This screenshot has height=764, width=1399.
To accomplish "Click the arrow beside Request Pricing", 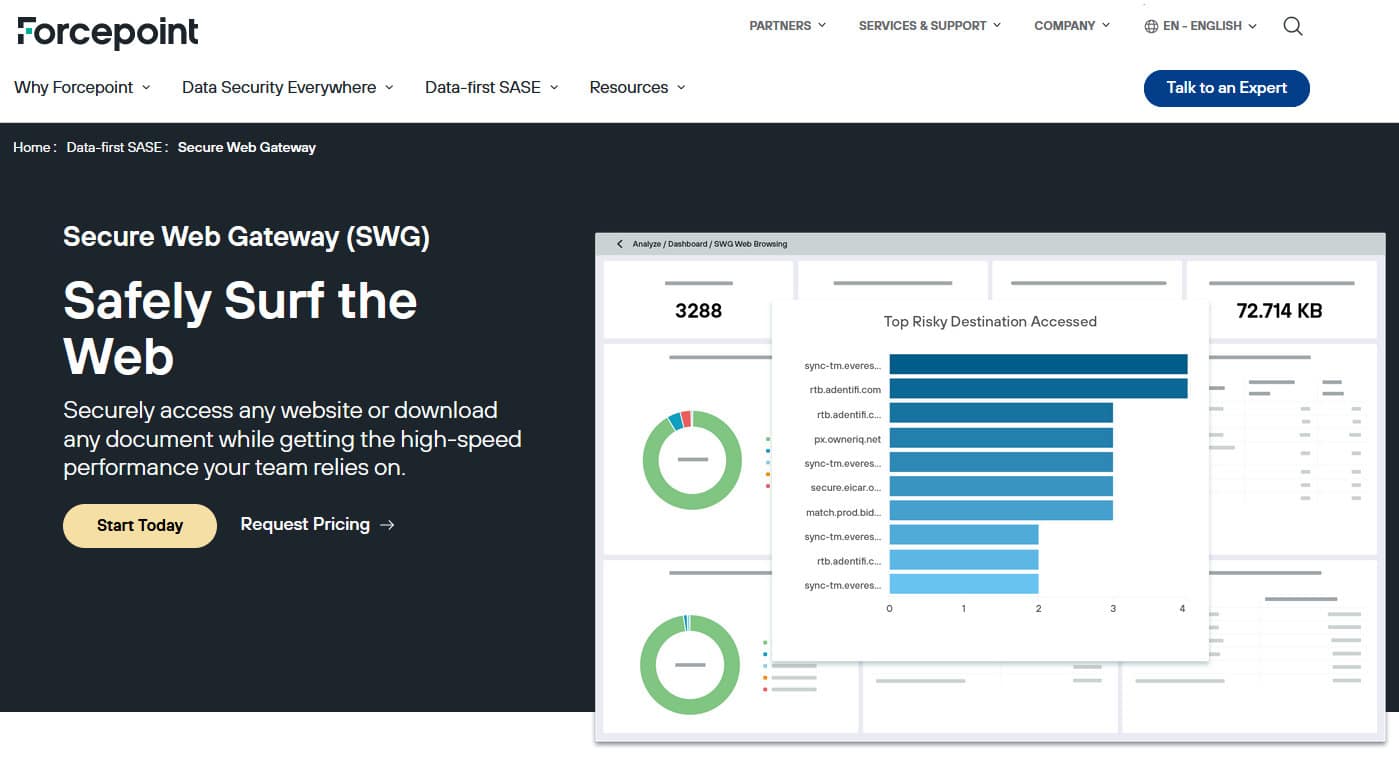I will [387, 525].
